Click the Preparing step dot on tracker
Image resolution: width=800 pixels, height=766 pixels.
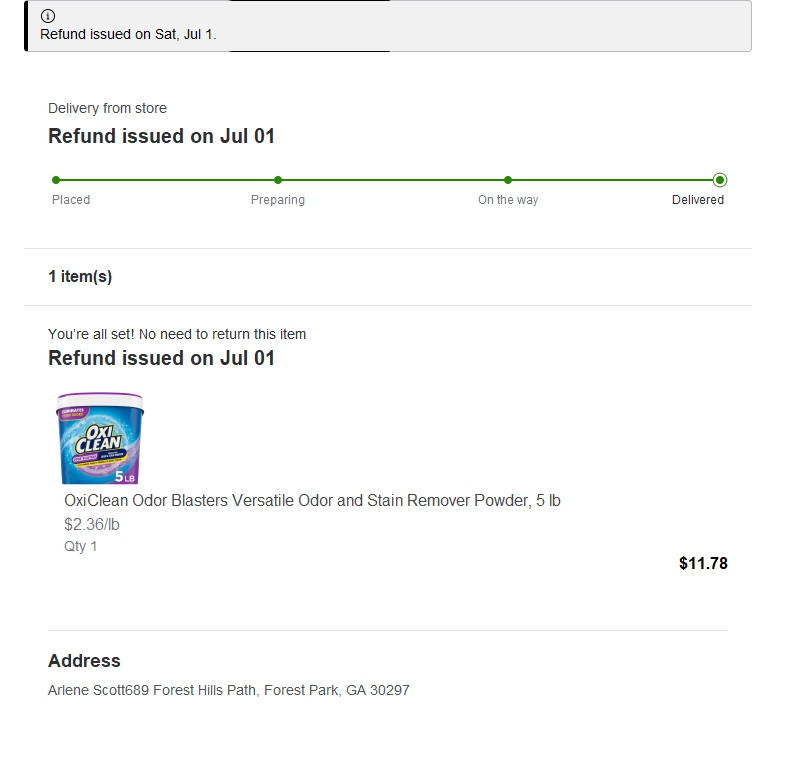click(278, 180)
